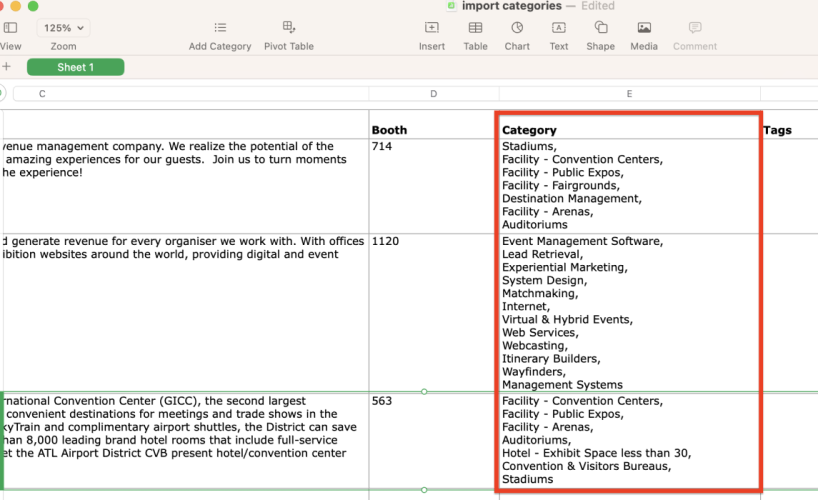Open the View sidebar icon
This screenshot has height=500, width=818.
point(10,28)
